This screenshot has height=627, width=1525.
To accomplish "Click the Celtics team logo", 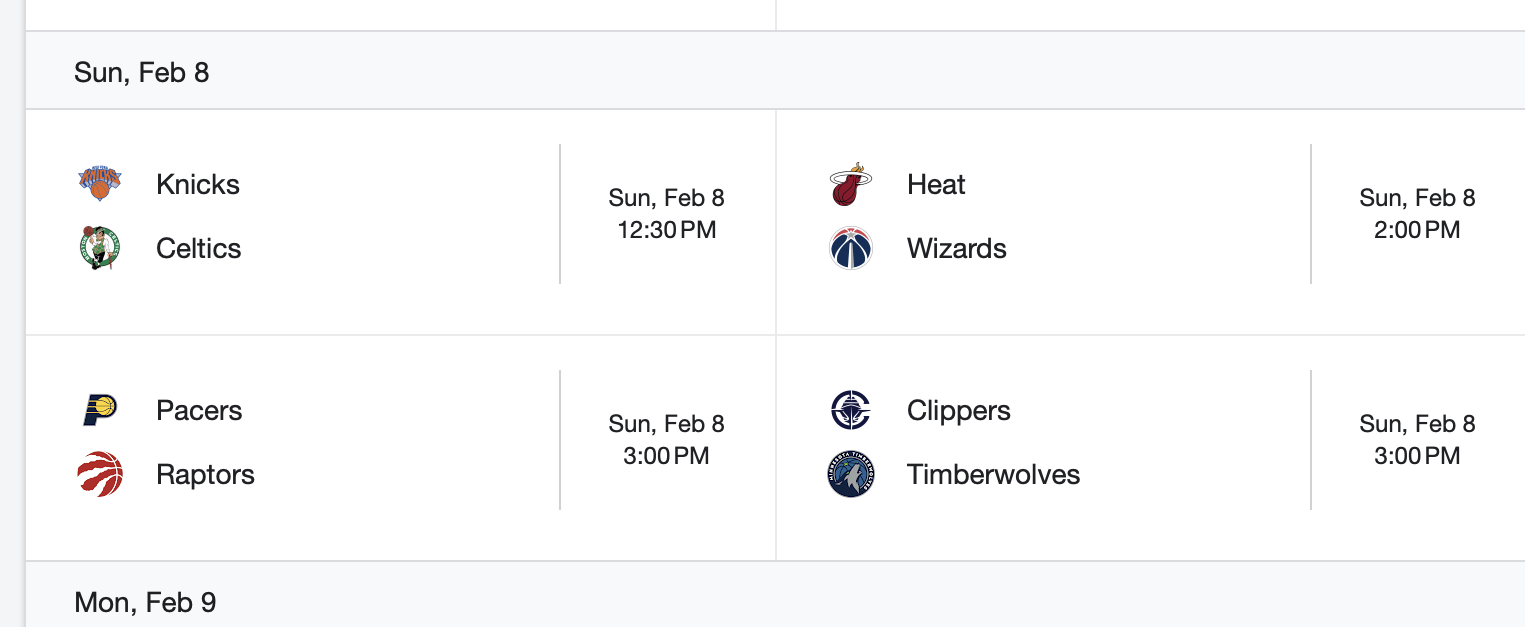I will [100, 248].
